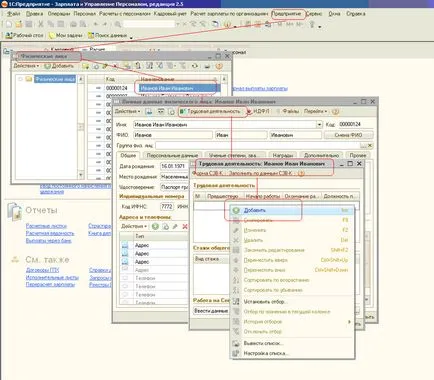Open Действия dropdown under Адреса и телефоны

134,226
